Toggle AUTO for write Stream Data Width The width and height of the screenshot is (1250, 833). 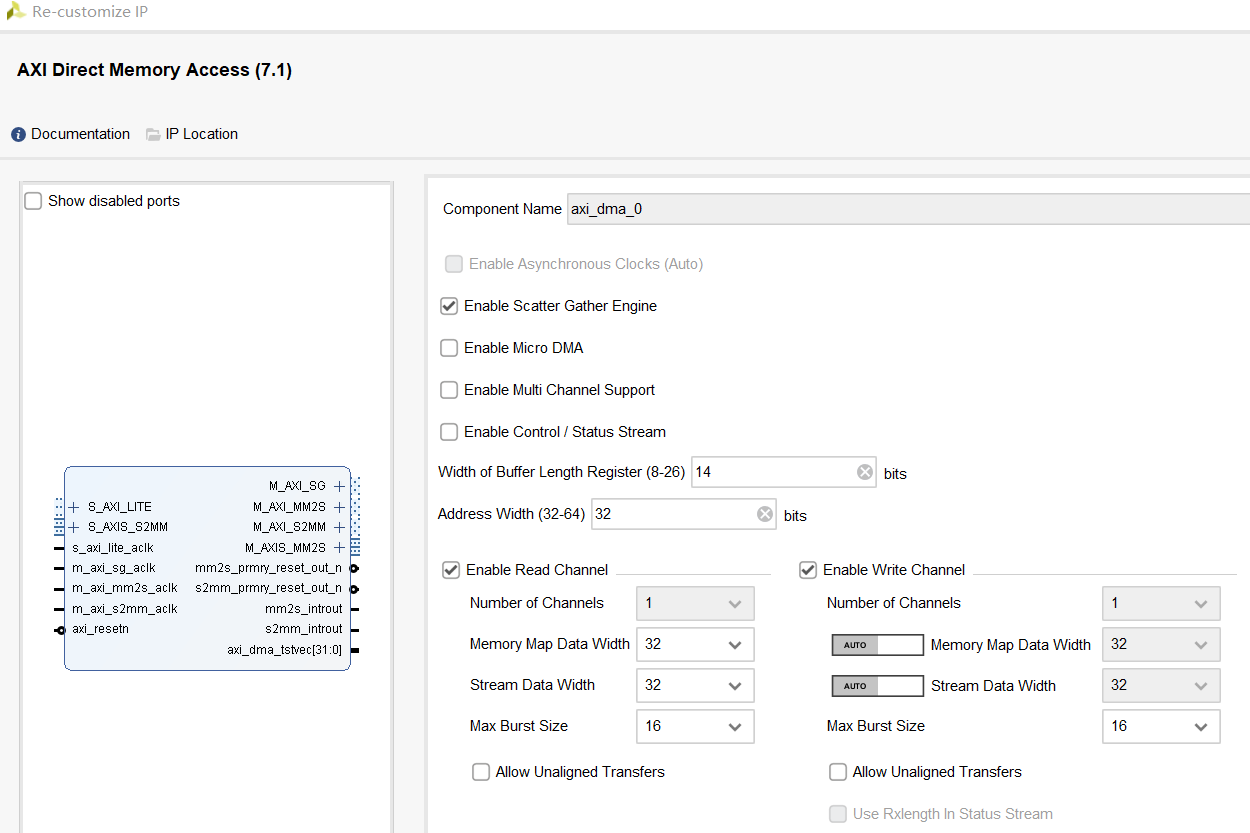pyautogui.click(x=877, y=685)
